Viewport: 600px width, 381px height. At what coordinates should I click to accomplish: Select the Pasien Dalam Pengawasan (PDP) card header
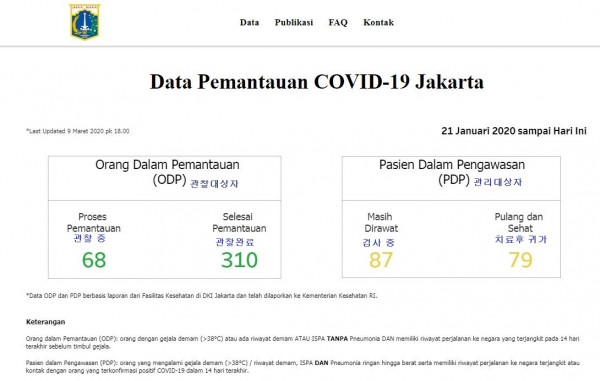point(452,178)
